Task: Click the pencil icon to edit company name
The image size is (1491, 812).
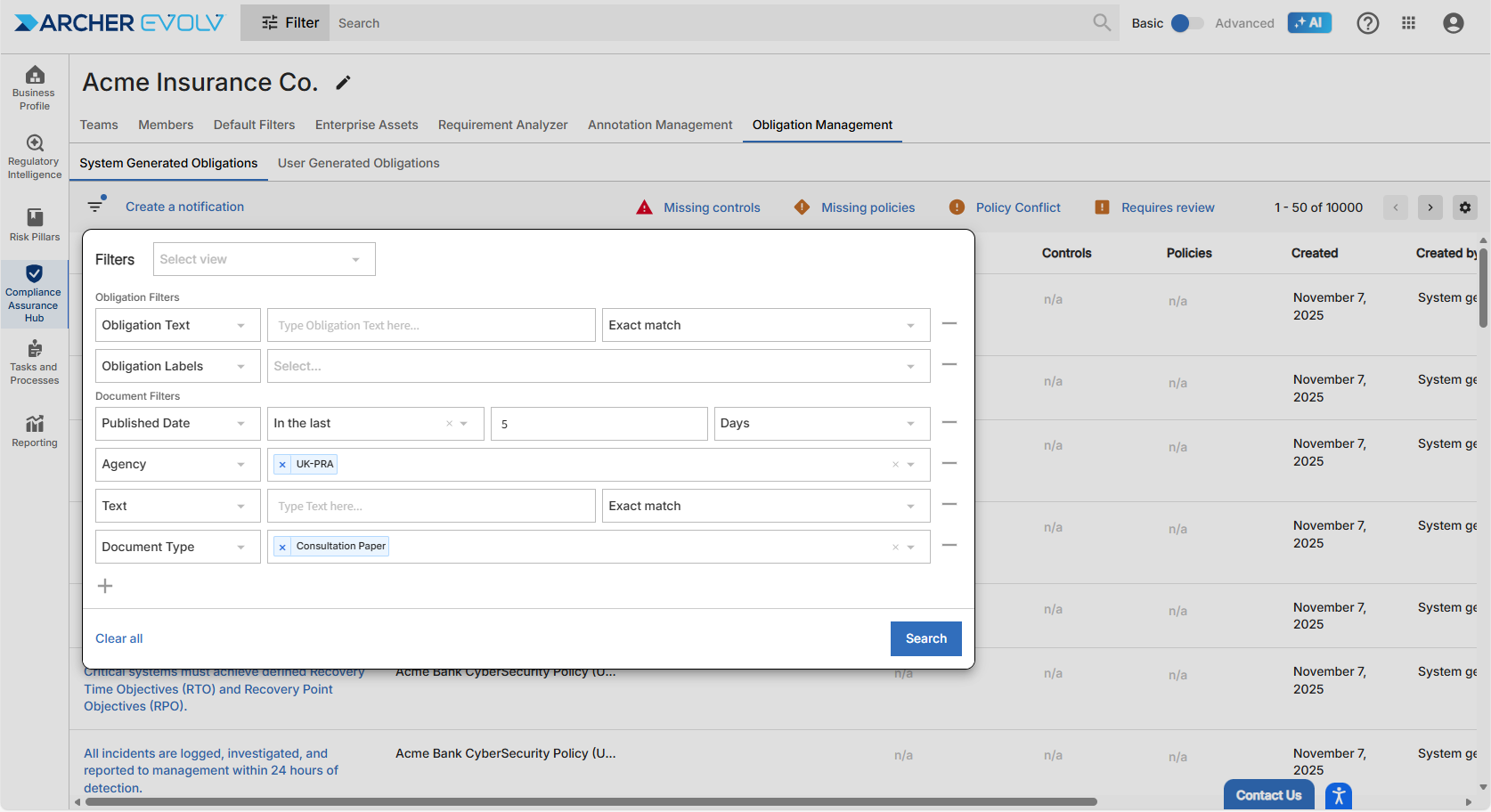Action: click(x=343, y=83)
